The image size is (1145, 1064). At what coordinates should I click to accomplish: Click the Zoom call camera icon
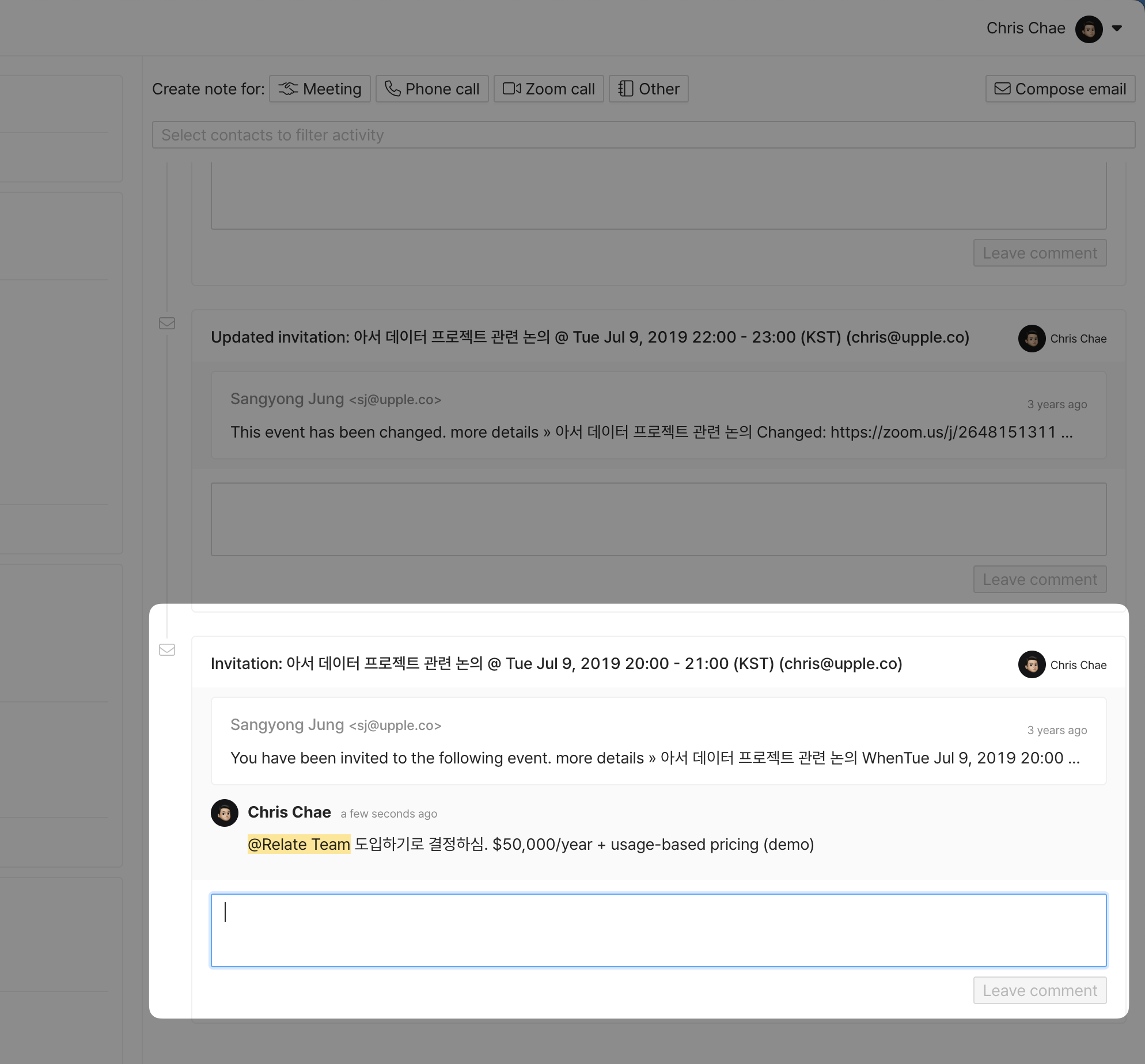[511, 89]
